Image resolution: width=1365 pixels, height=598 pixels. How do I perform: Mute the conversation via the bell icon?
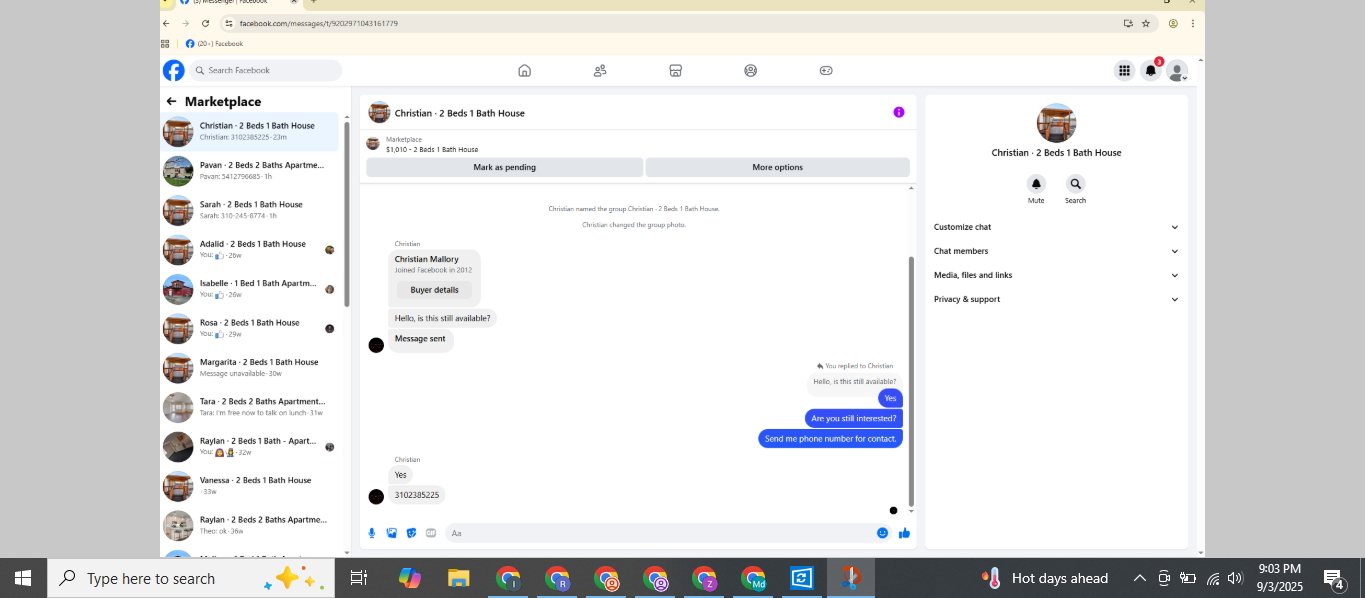click(1036, 184)
